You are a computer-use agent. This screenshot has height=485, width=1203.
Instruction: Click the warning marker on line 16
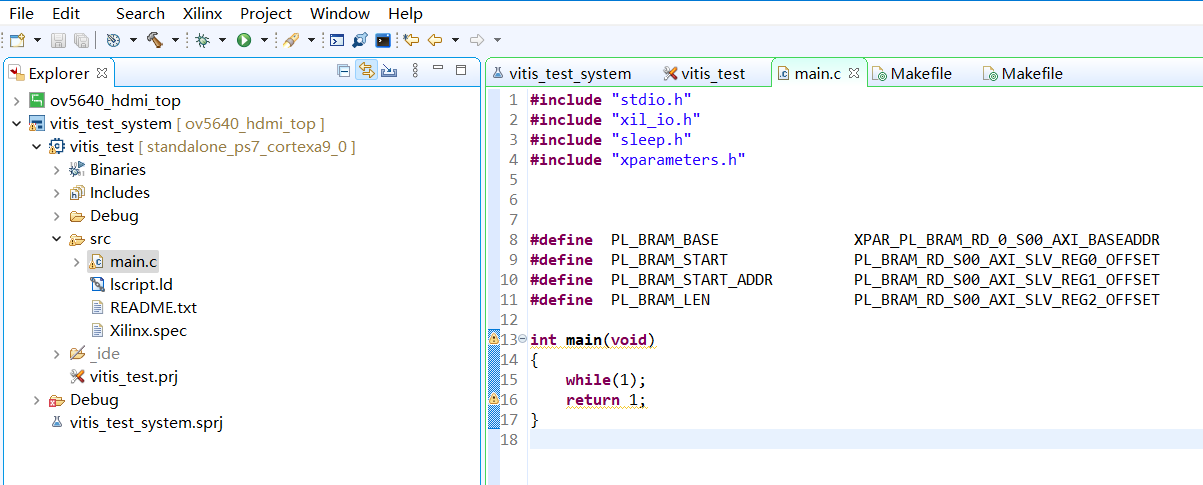coord(493,400)
